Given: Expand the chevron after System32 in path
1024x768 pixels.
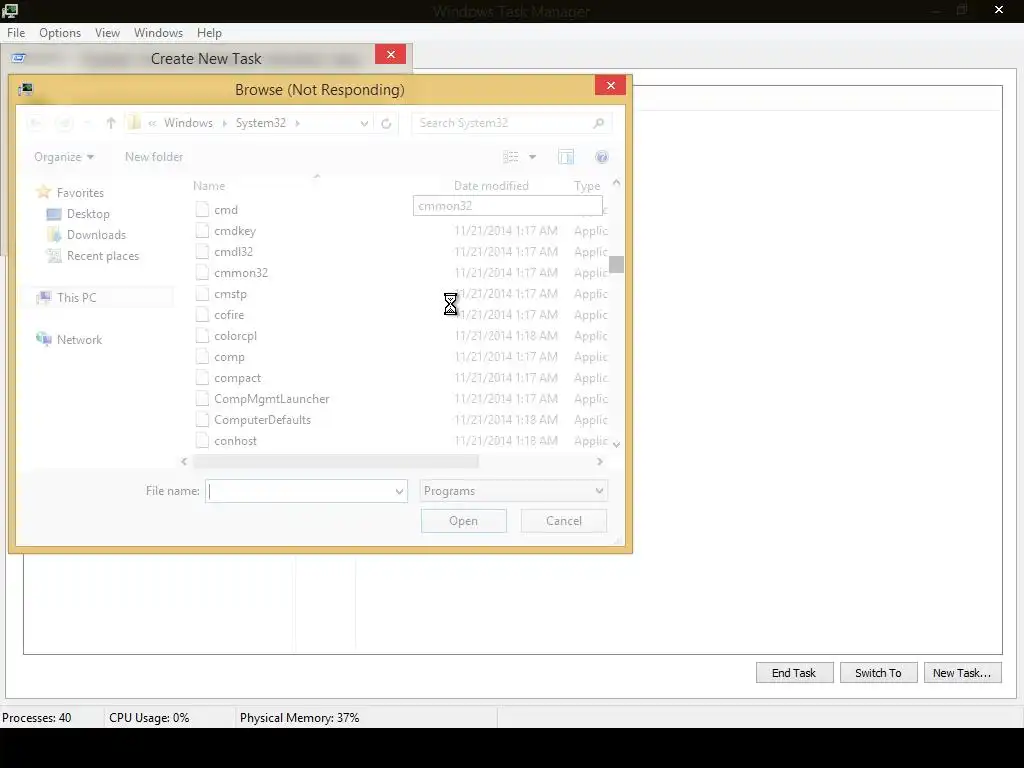Looking at the screenshot, I should 297,123.
